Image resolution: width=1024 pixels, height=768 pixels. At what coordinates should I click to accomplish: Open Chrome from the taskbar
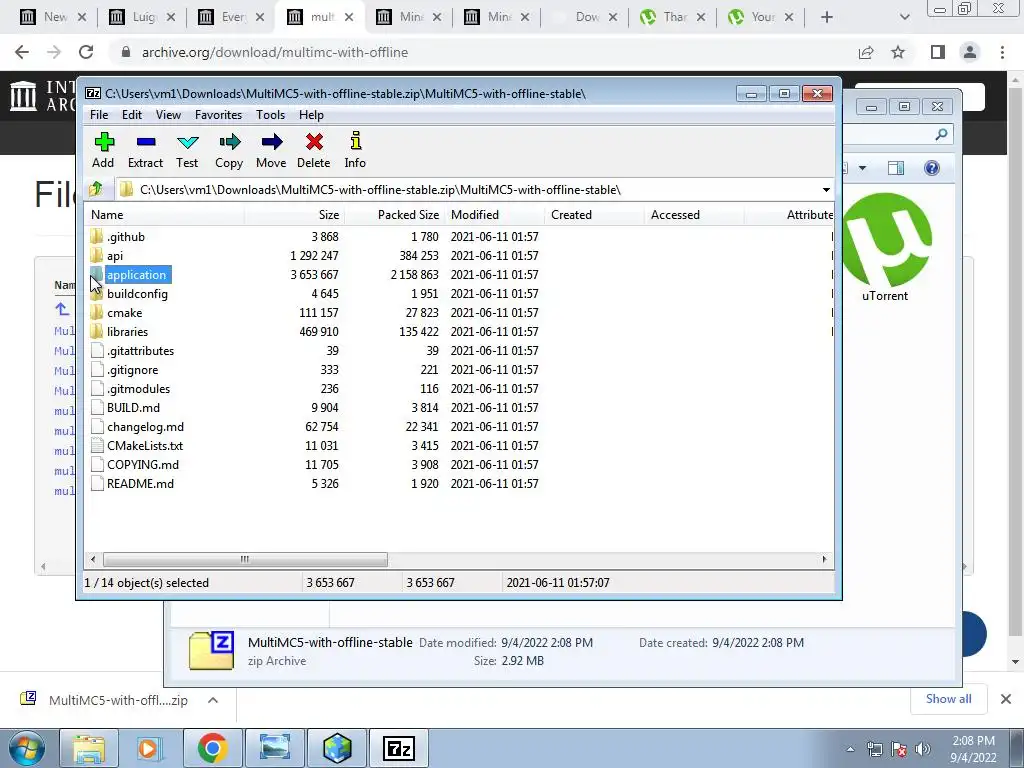click(x=212, y=748)
